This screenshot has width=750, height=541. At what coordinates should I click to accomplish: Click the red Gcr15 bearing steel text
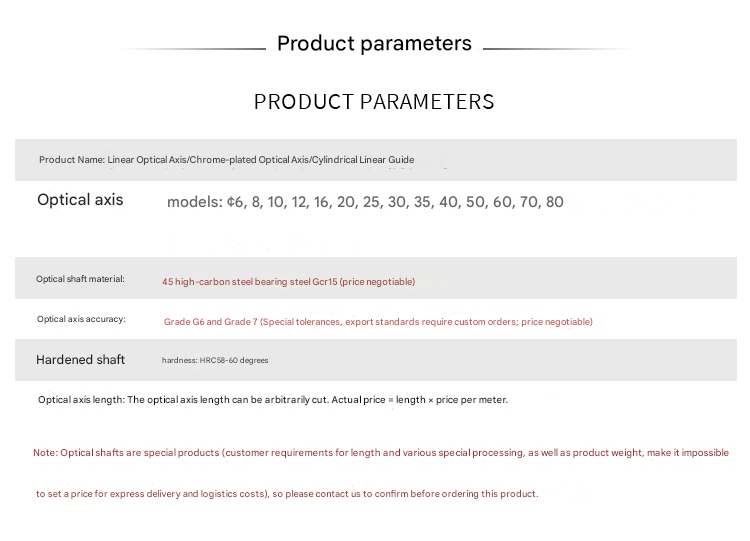(288, 282)
